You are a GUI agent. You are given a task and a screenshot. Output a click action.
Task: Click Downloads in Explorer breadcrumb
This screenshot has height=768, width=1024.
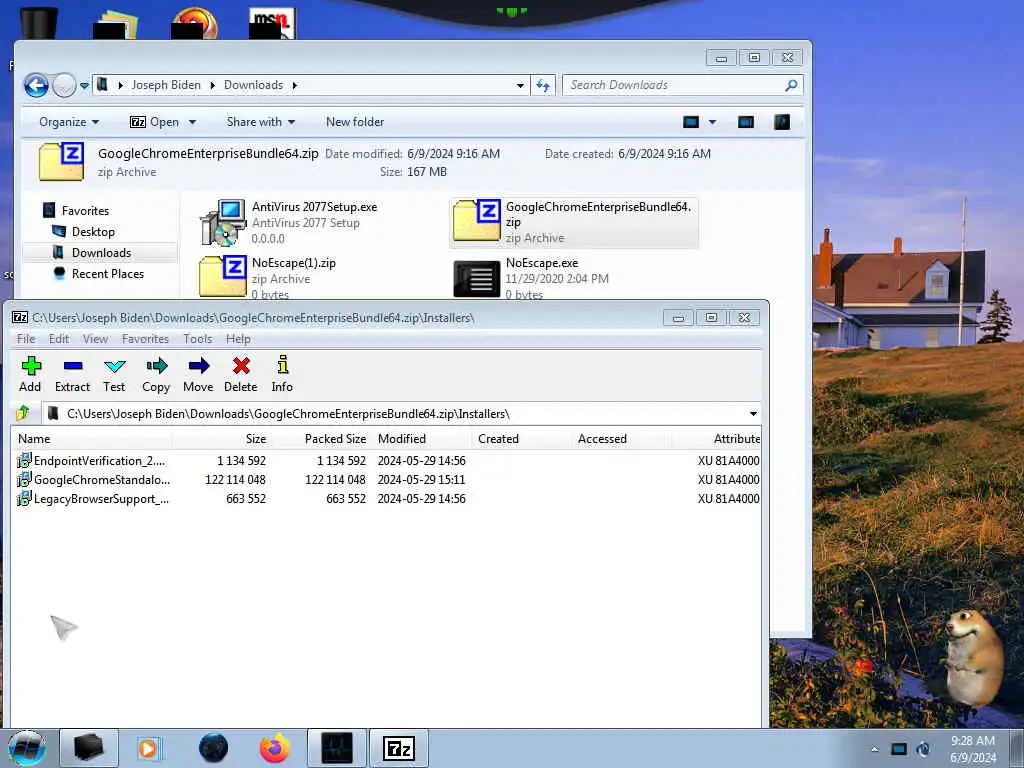253,85
